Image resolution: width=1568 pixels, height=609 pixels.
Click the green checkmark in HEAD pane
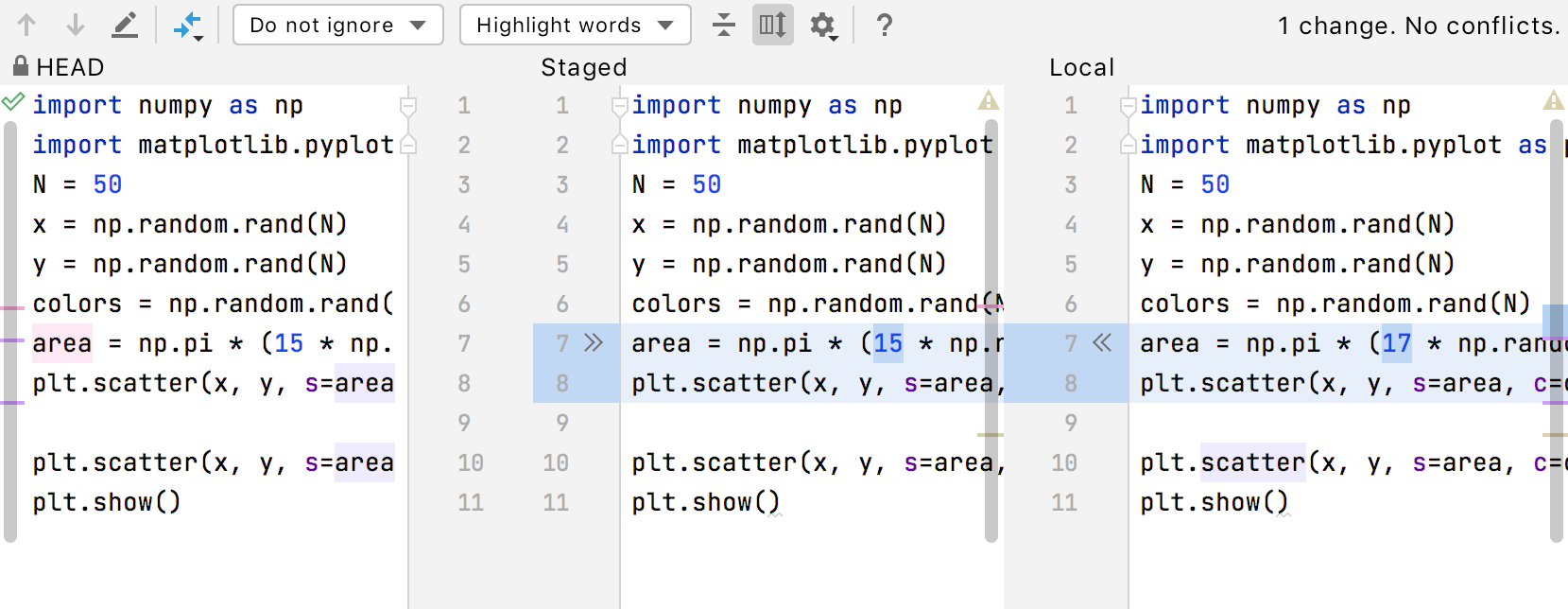13,101
